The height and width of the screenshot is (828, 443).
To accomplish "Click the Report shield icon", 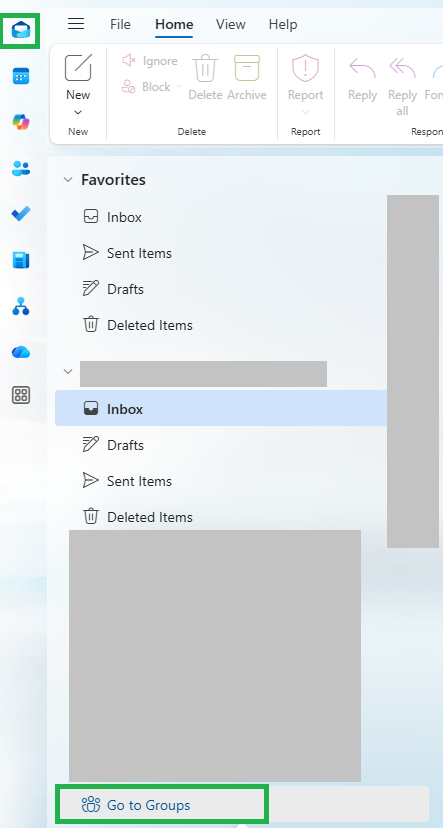I will coord(305,69).
